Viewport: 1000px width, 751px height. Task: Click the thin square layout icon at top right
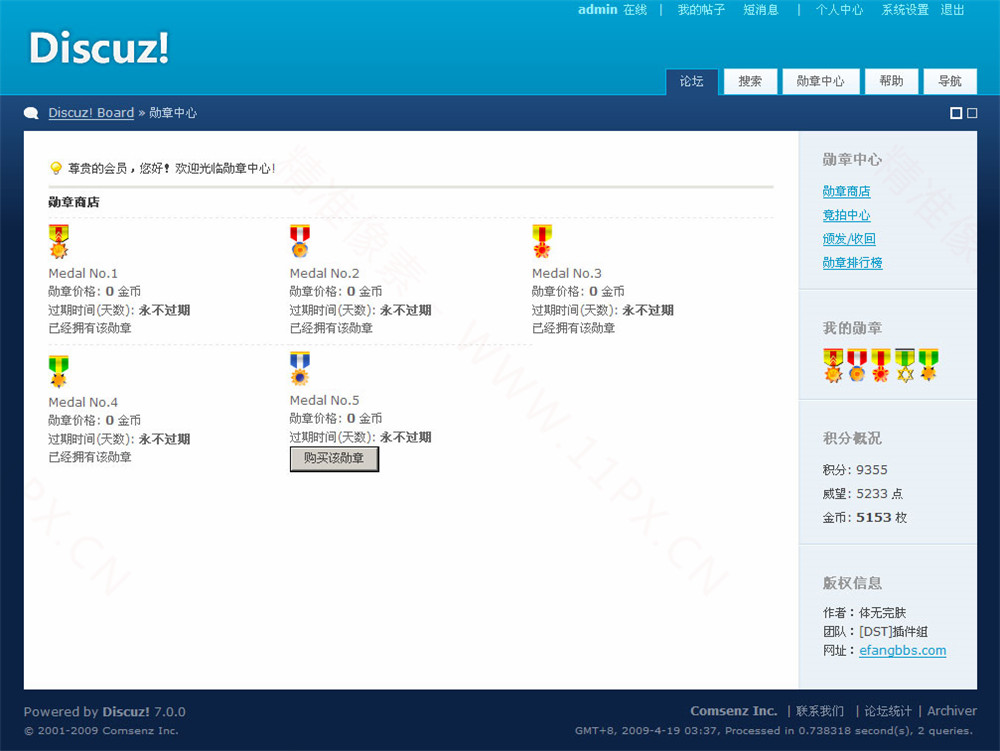[972, 113]
